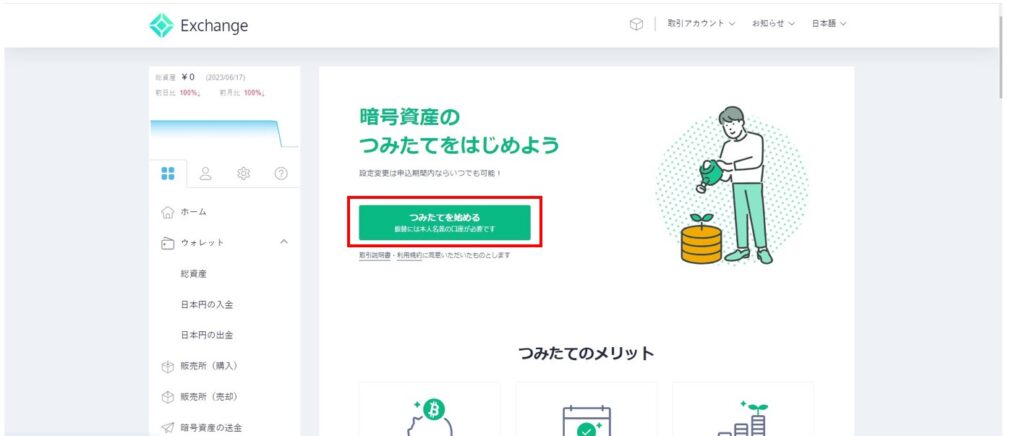Click the cube icon beside 販売所（売却）
The image size is (1024, 436).
(168, 397)
